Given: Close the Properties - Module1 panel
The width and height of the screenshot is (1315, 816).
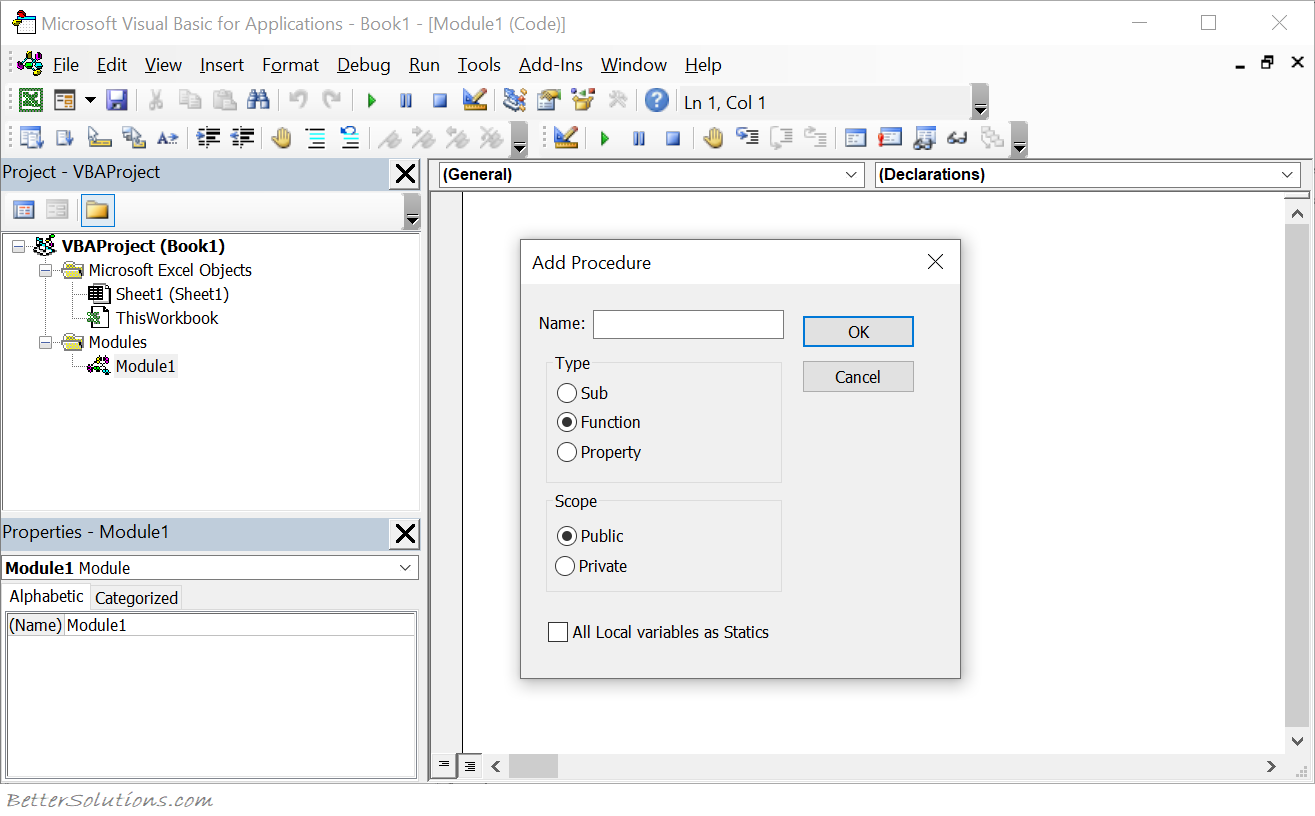Looking at the screenshot, I should click(x=405, y=534).
